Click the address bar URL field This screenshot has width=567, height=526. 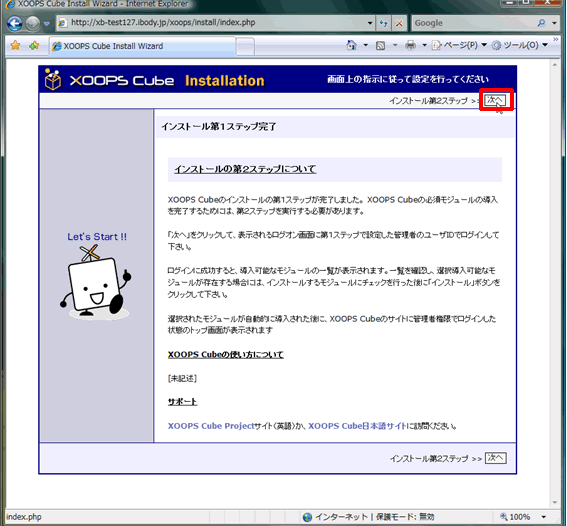pos(213,23)
